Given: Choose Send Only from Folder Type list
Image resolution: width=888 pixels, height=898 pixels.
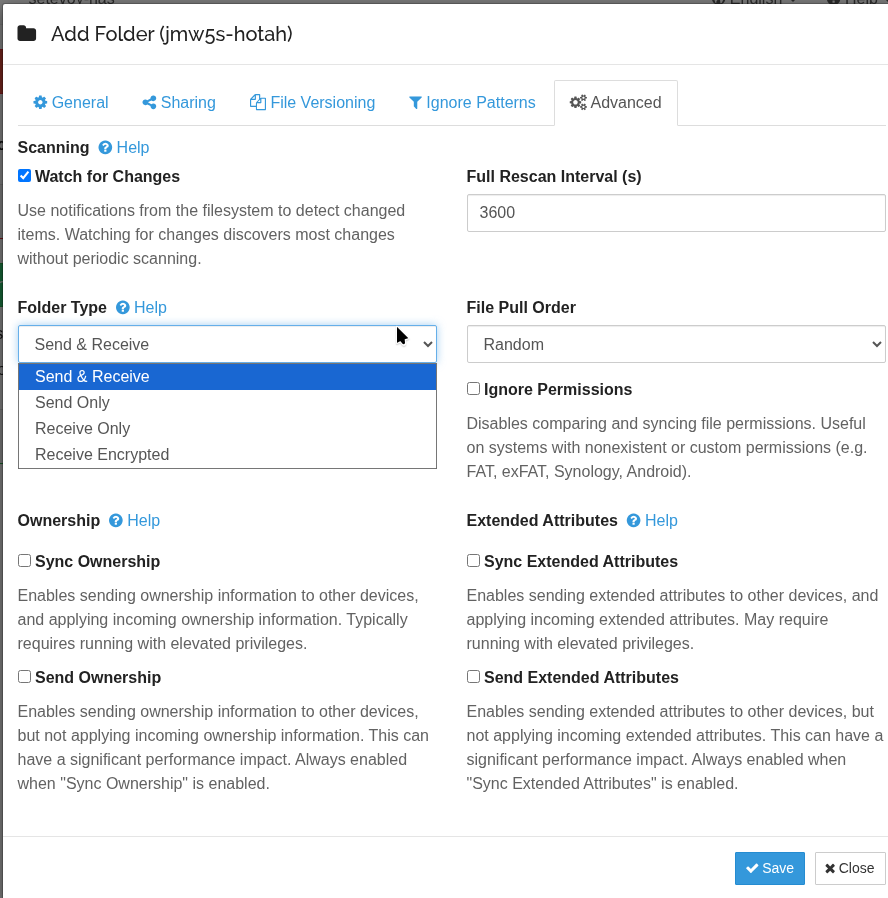Looking at the screenshot, I should (72, 402).
